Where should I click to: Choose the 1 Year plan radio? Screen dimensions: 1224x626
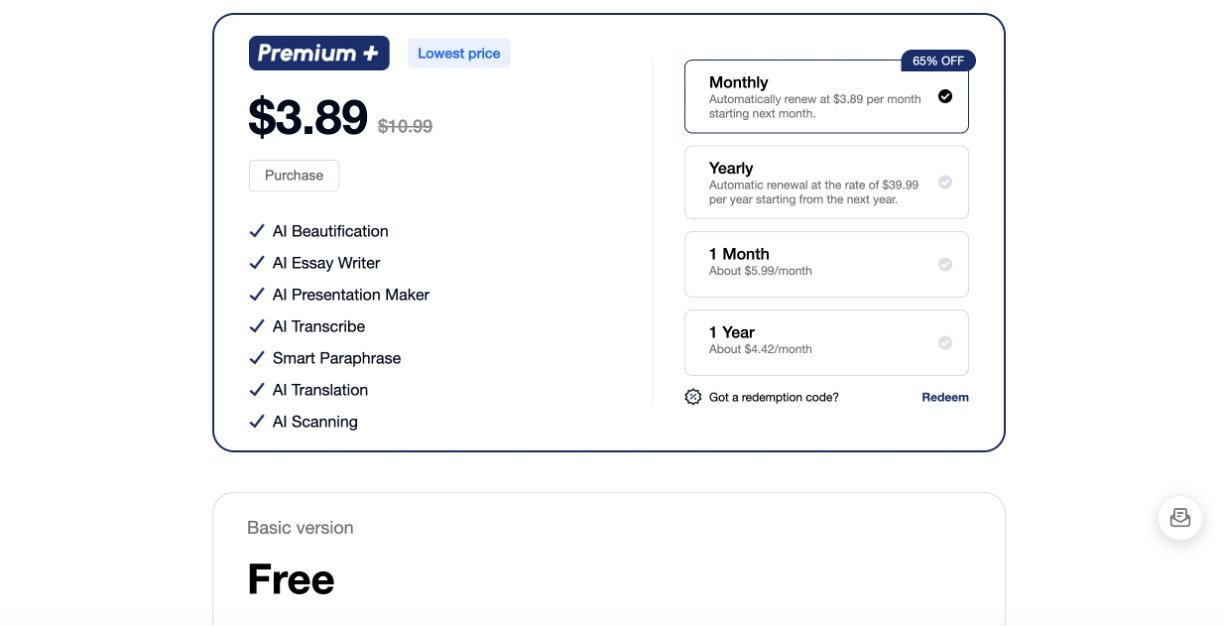click(x=945, y=343)
